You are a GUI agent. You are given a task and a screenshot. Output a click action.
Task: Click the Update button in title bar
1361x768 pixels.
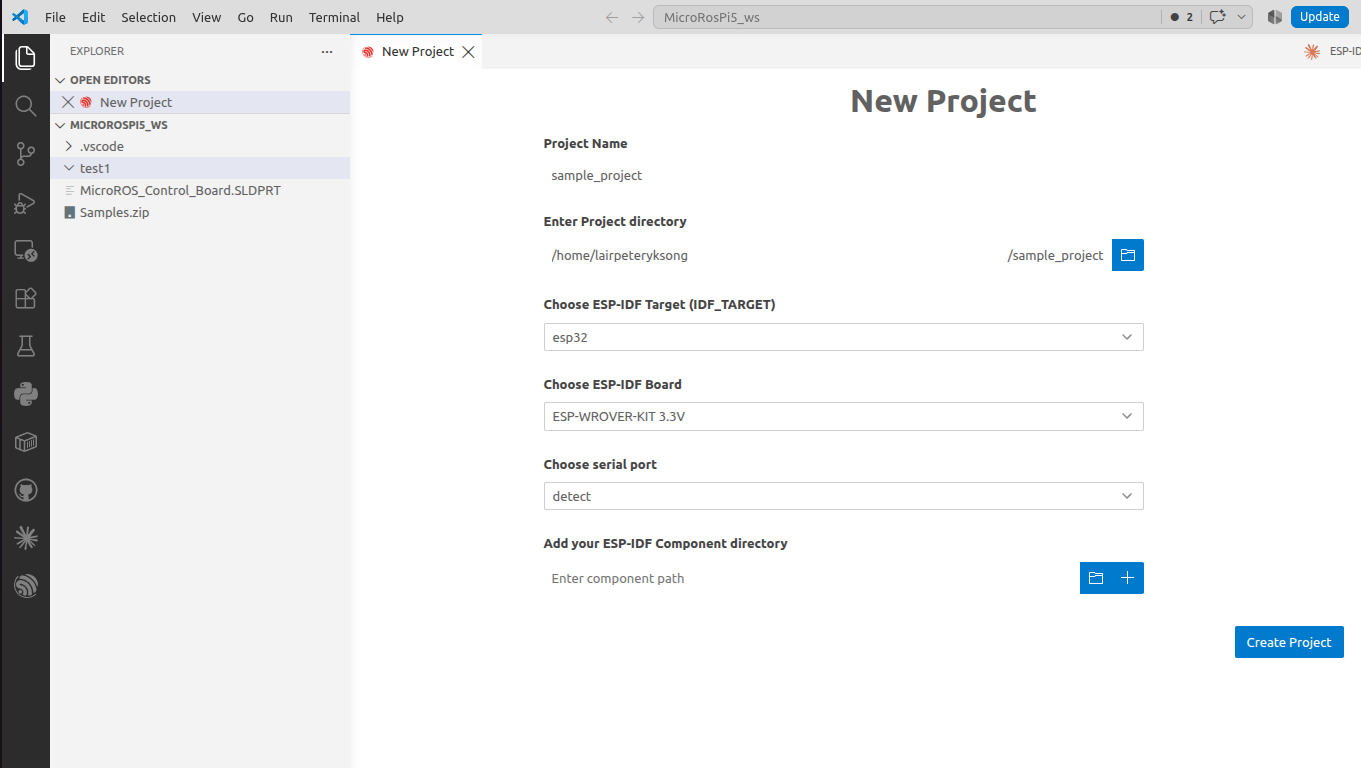(x=1320, y=17)
